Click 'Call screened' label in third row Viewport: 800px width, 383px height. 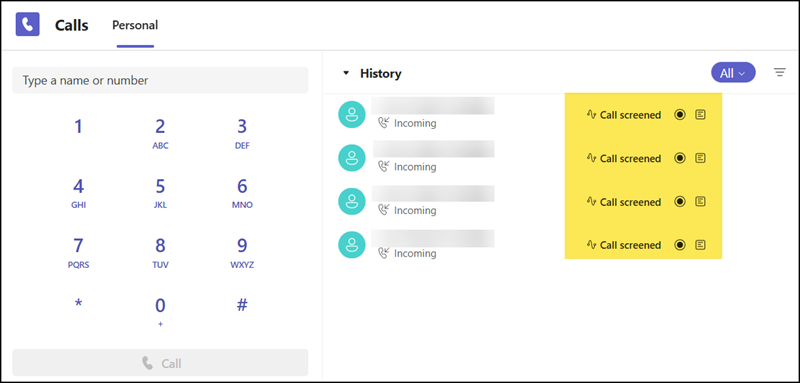pyautogui.click(x=630, y=202)
